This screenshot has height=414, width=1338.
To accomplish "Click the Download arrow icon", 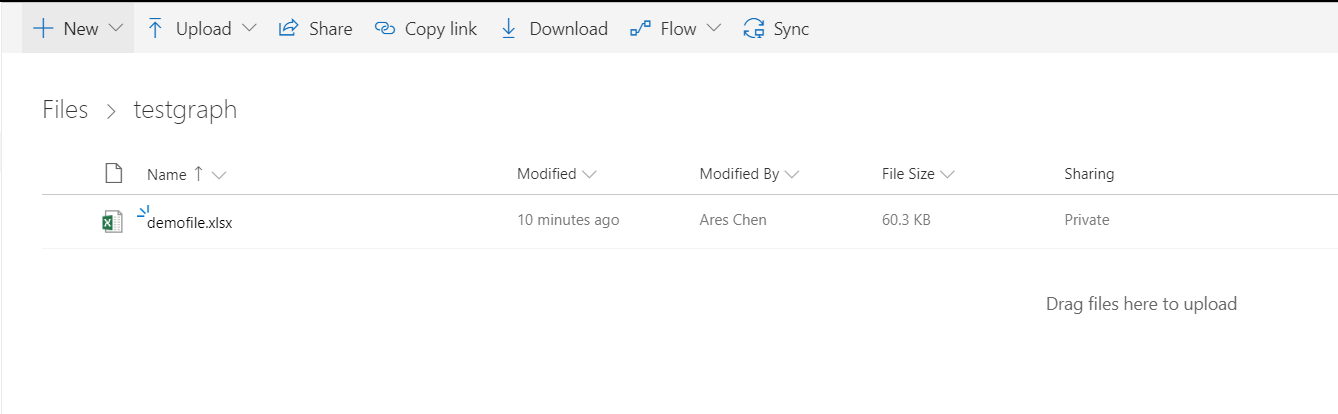I will point(509,29).
